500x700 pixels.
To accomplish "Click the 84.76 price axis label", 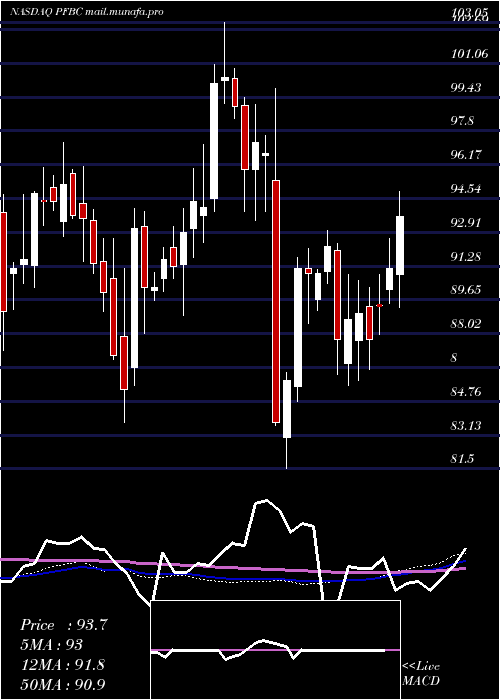I will (466, 392).
